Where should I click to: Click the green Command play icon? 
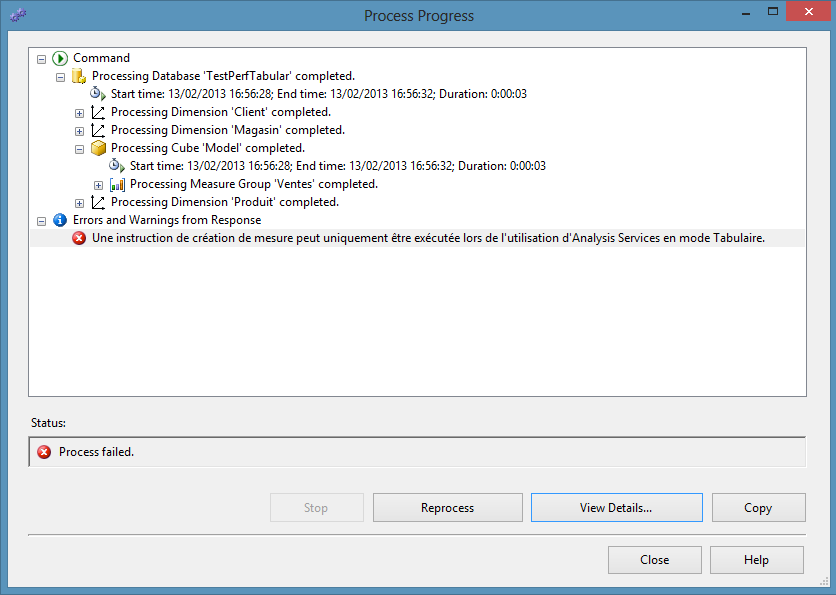coord(60,58)
